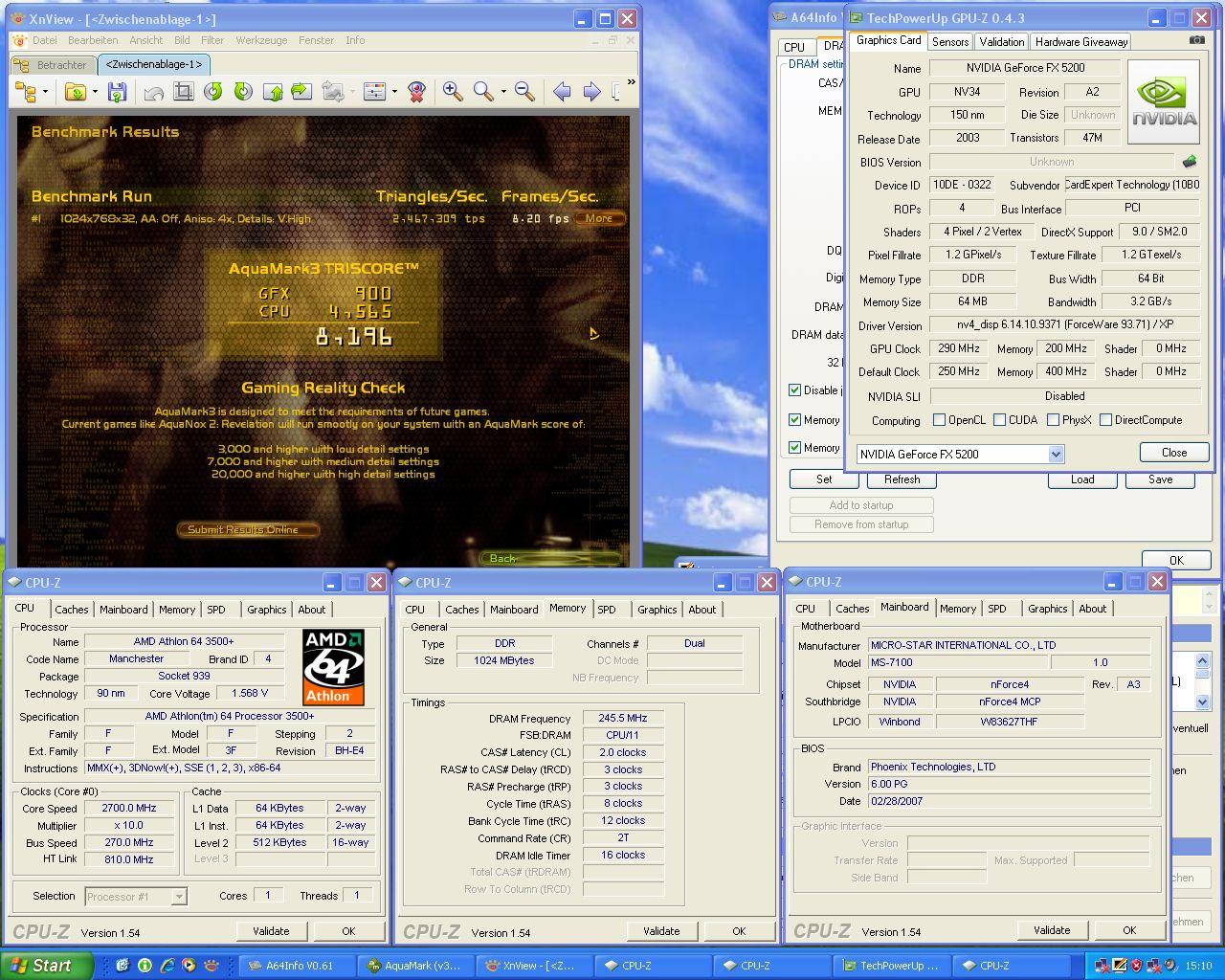
Task: Go to previous image with blue left arrow
Action: [562, 92]
